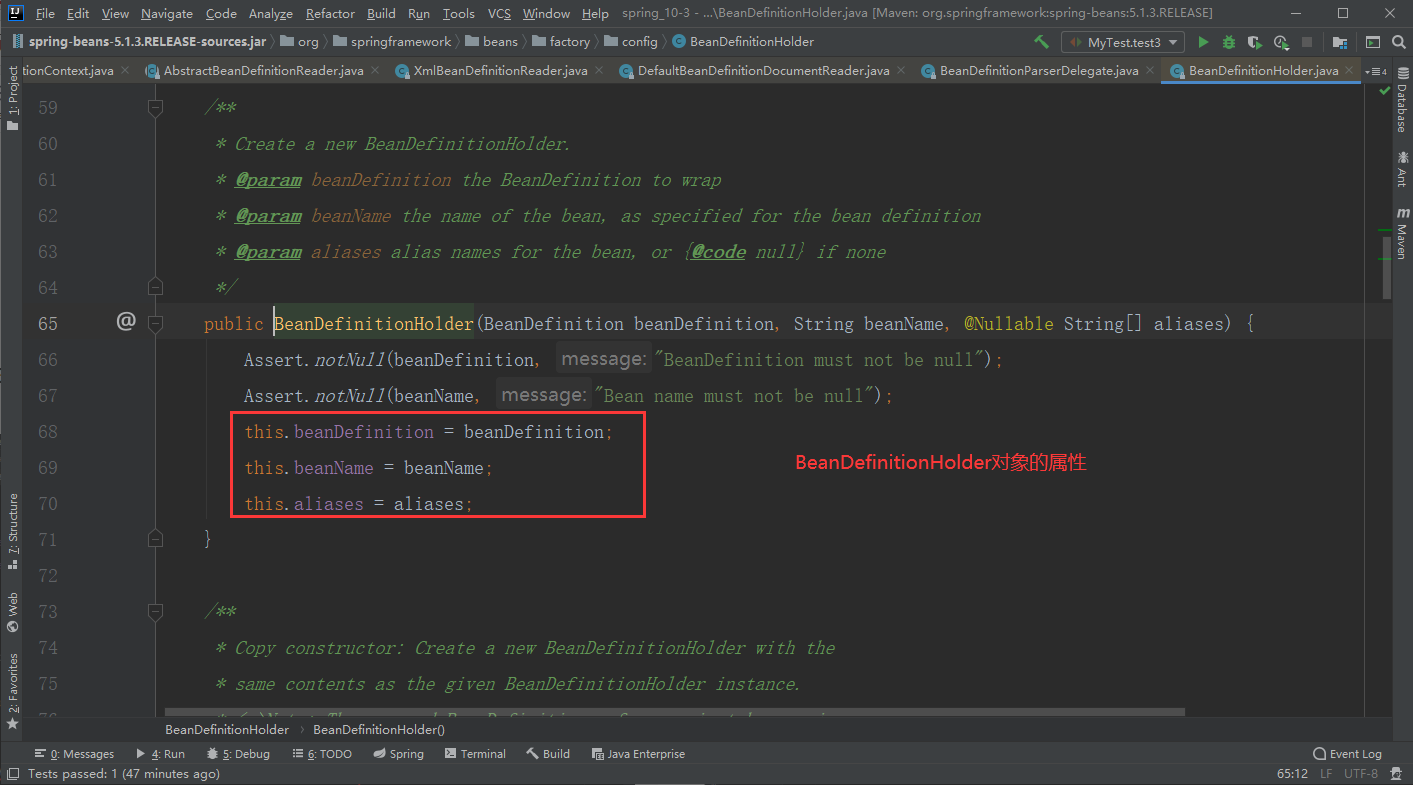
Task: Collapse the Javadoc comment at line 73
Action: point(155,611)
